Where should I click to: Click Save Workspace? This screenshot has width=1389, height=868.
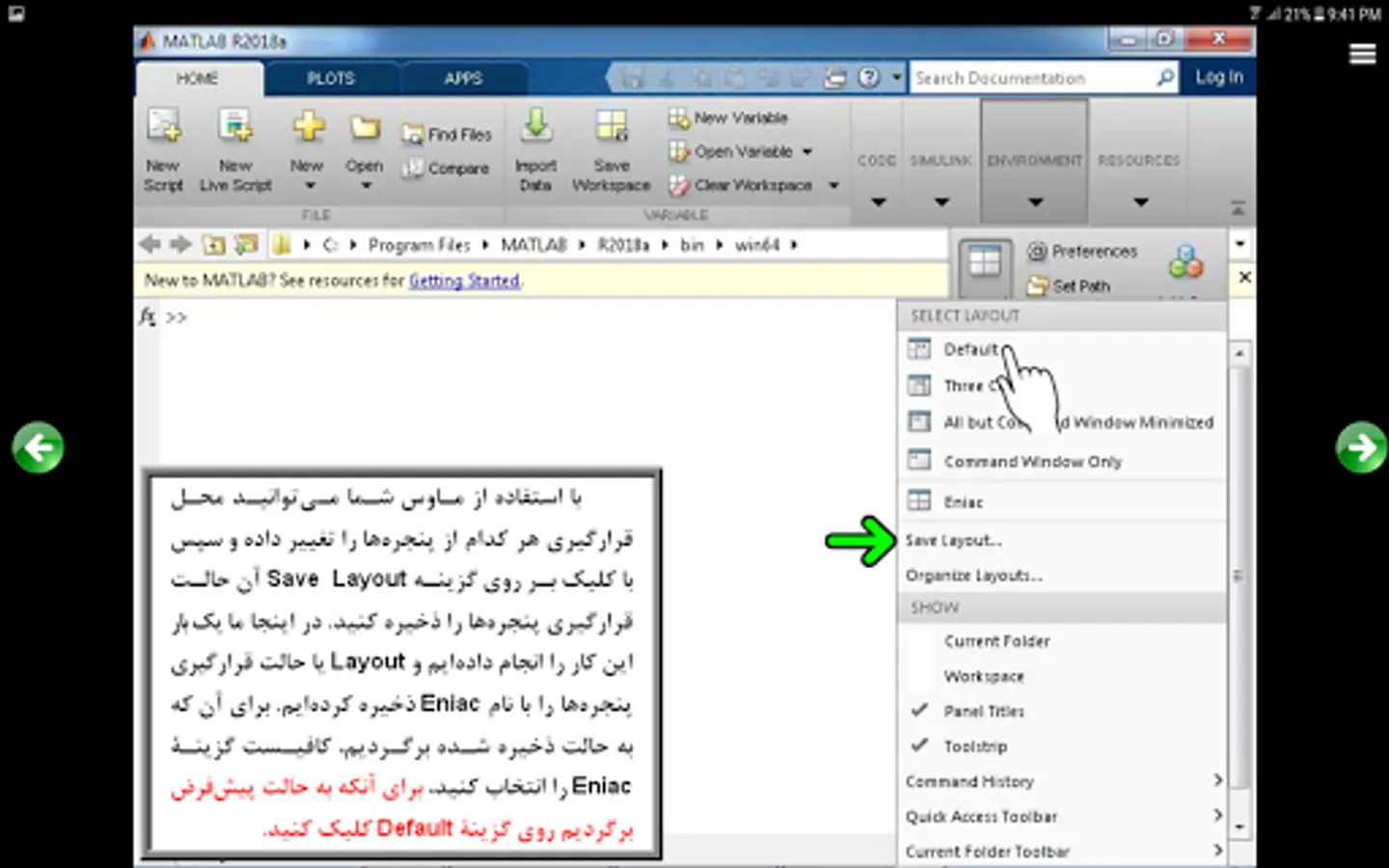point(612,149)
